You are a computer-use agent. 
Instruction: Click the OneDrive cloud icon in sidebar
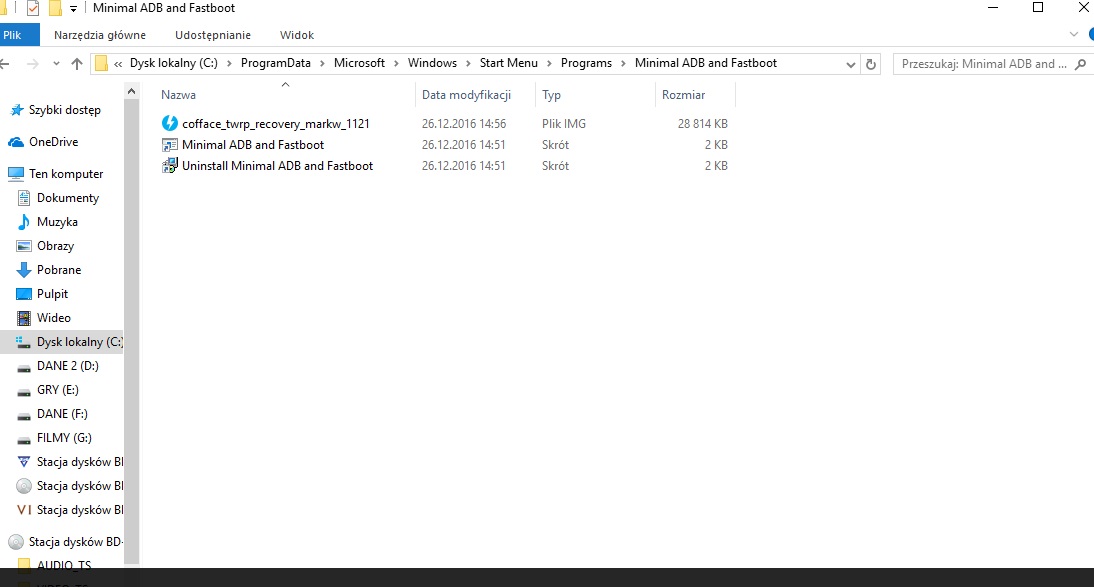(15, 142)
